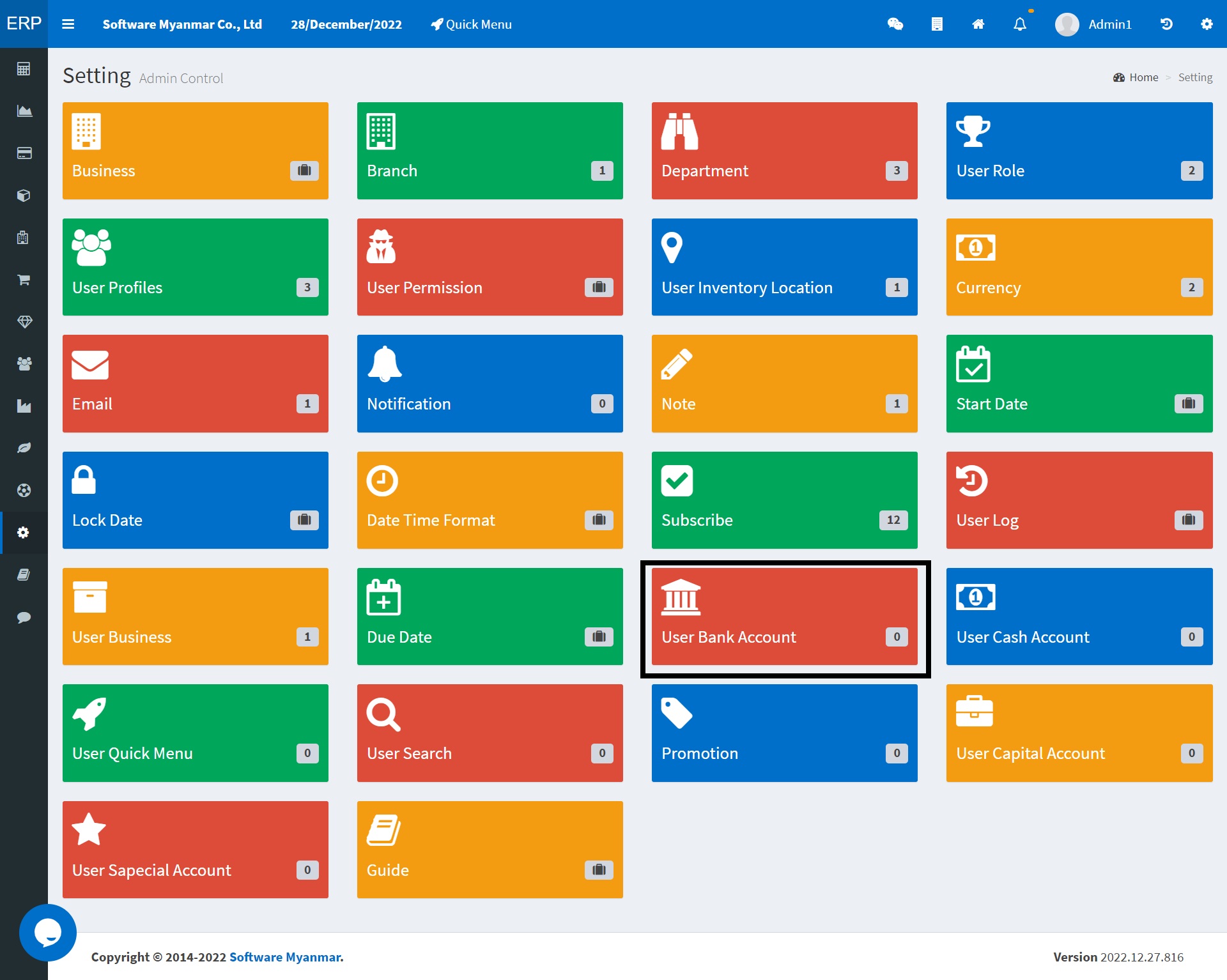Open the User Business tile
The image size is (1227, 980).
pos(196,616)
